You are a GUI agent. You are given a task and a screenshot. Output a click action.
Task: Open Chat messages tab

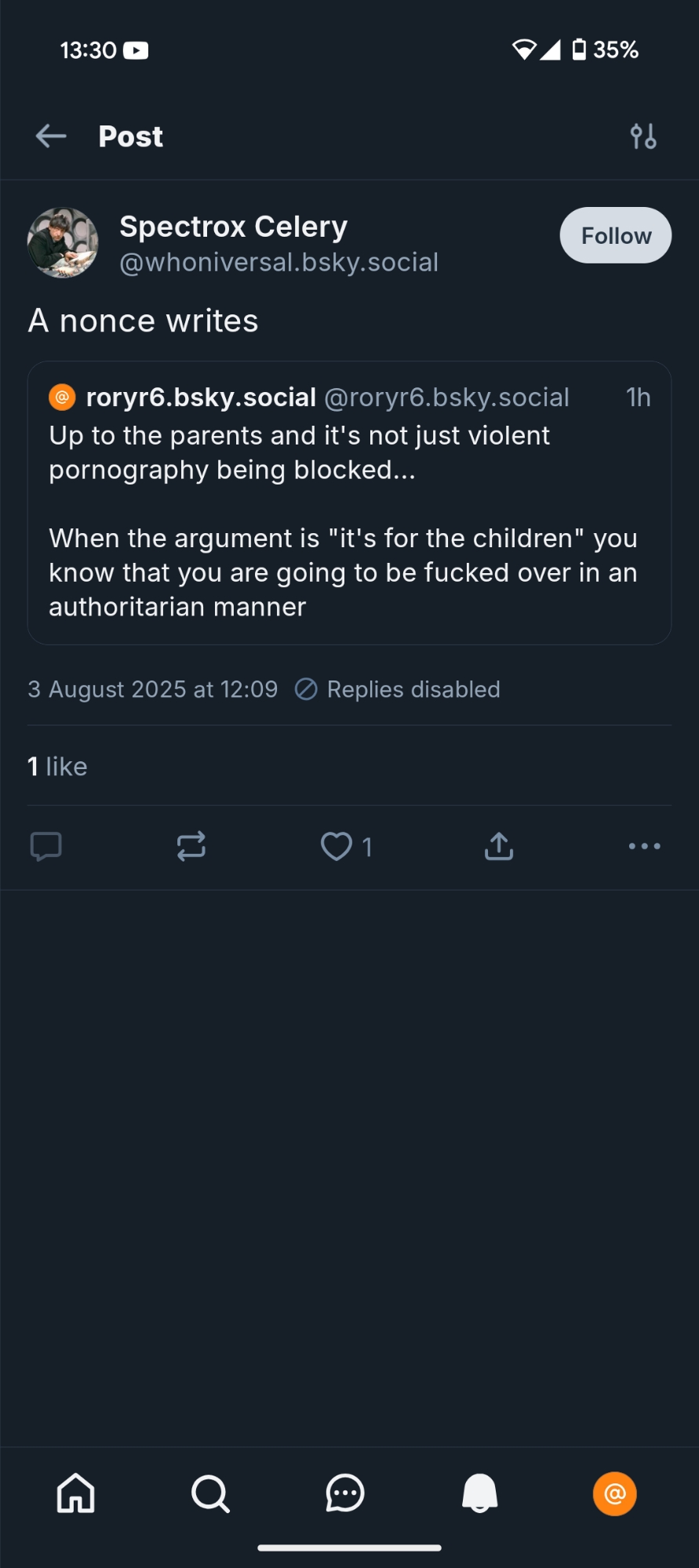(x=345, y=1494)
